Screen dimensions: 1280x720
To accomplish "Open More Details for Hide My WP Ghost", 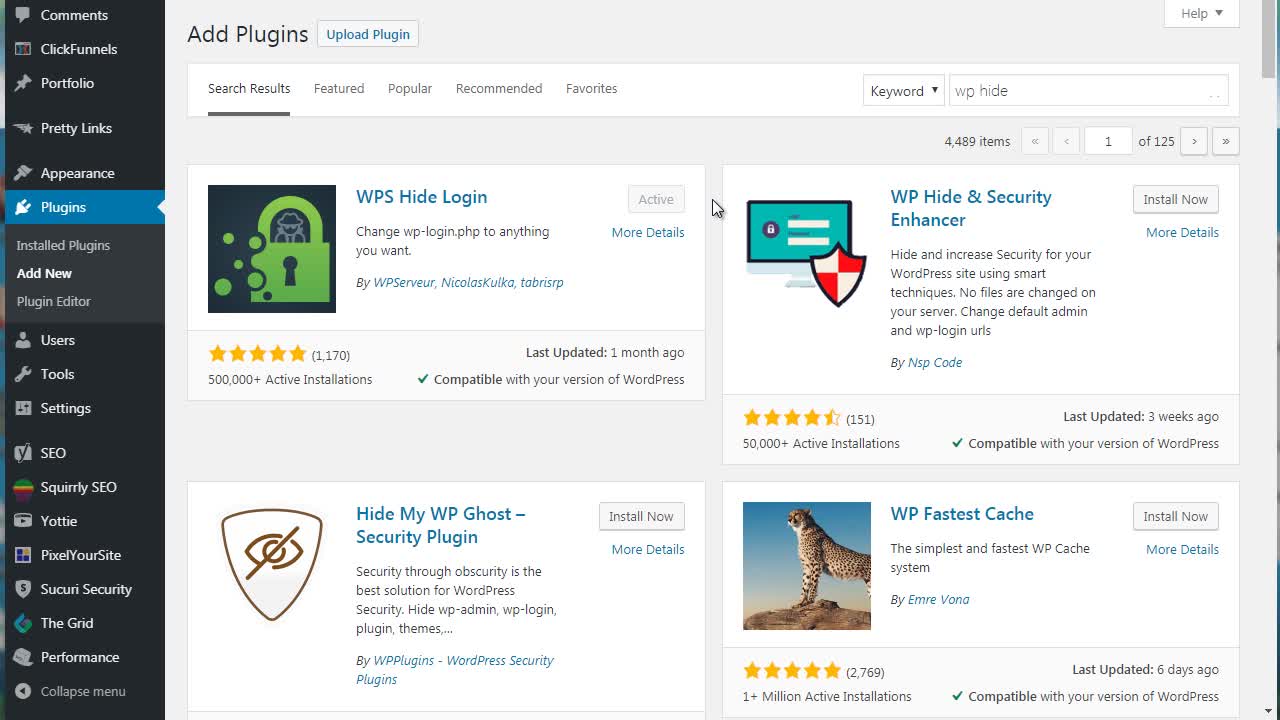I will (x=648, y=549).
